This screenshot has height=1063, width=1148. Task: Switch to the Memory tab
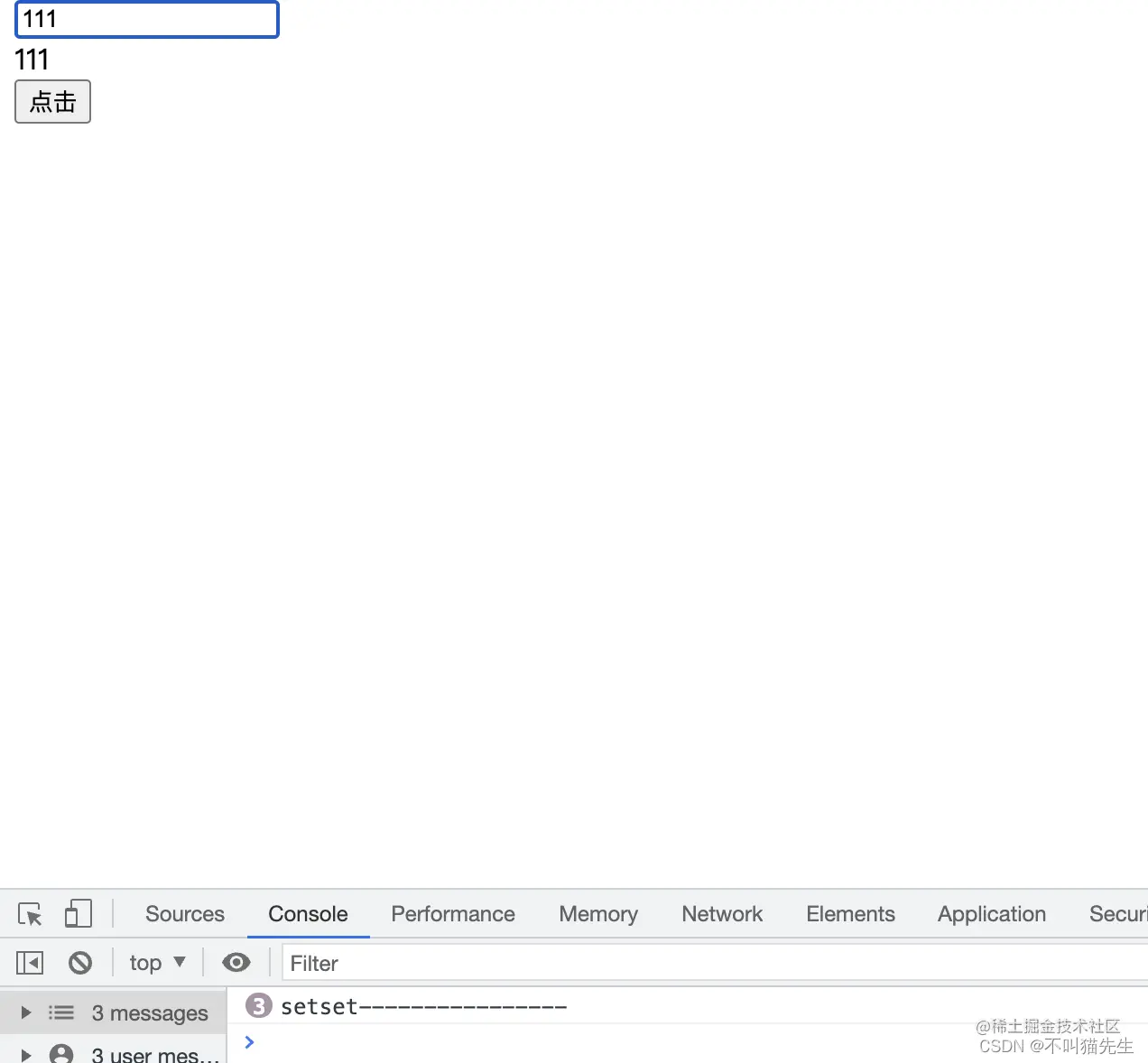coord(598,914)
